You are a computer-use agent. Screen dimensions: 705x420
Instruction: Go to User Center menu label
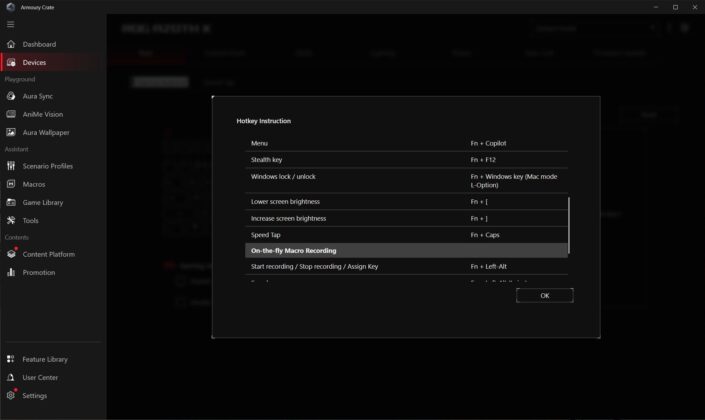[40, 377]
